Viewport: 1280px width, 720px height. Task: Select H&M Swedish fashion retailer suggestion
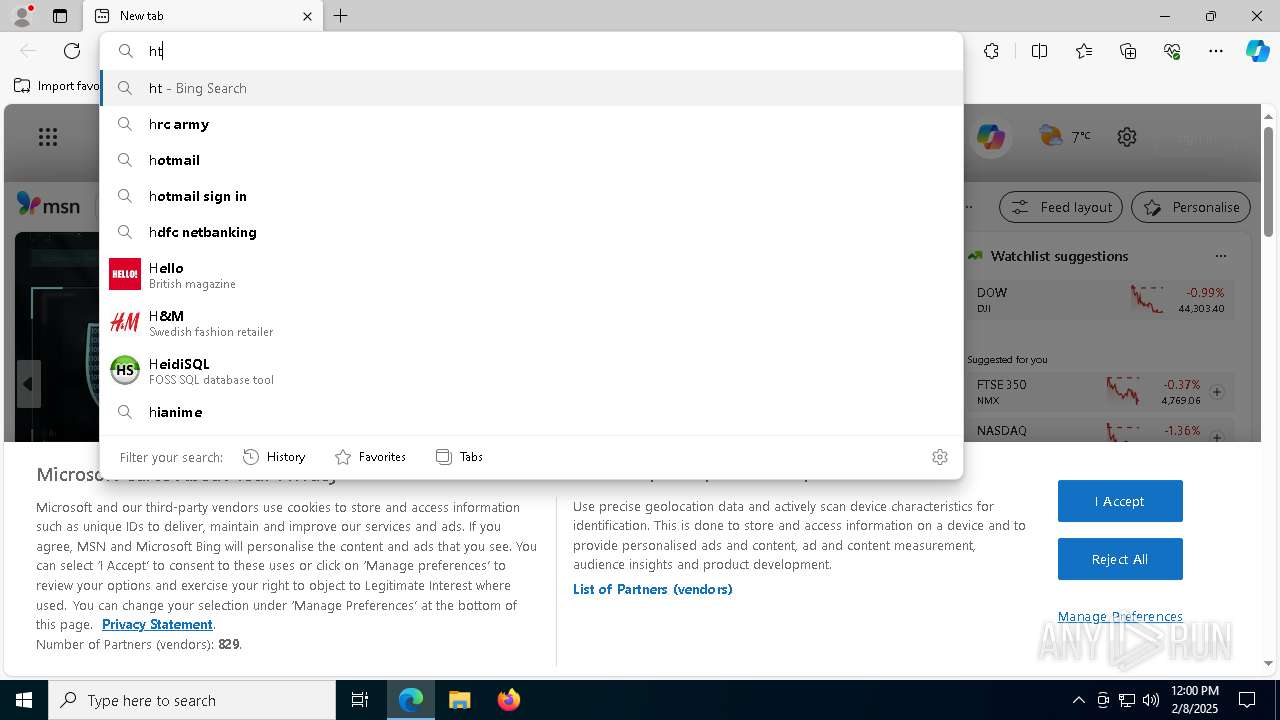(531, 322)
